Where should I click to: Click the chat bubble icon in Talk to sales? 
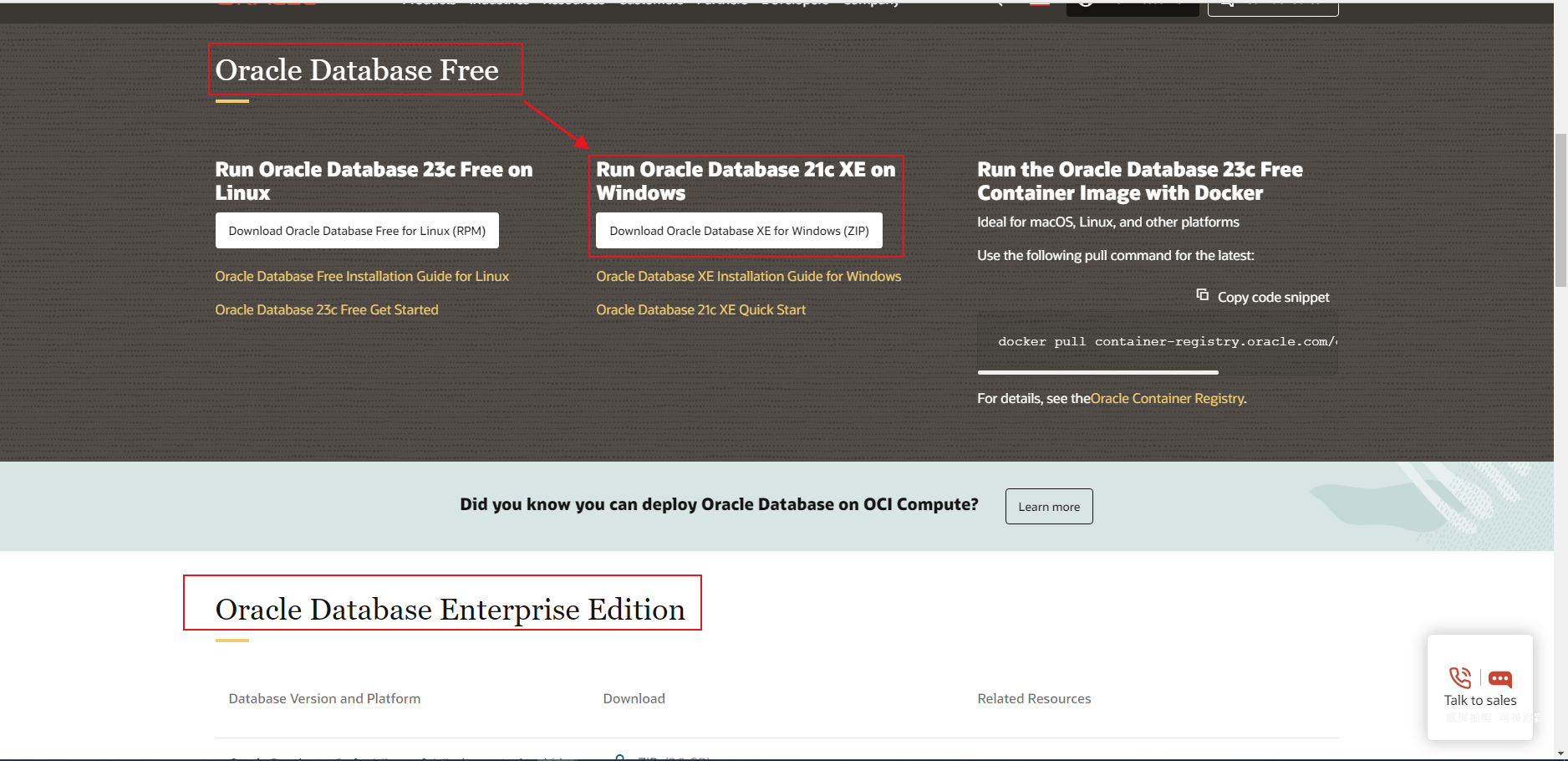pos(1500,678)
